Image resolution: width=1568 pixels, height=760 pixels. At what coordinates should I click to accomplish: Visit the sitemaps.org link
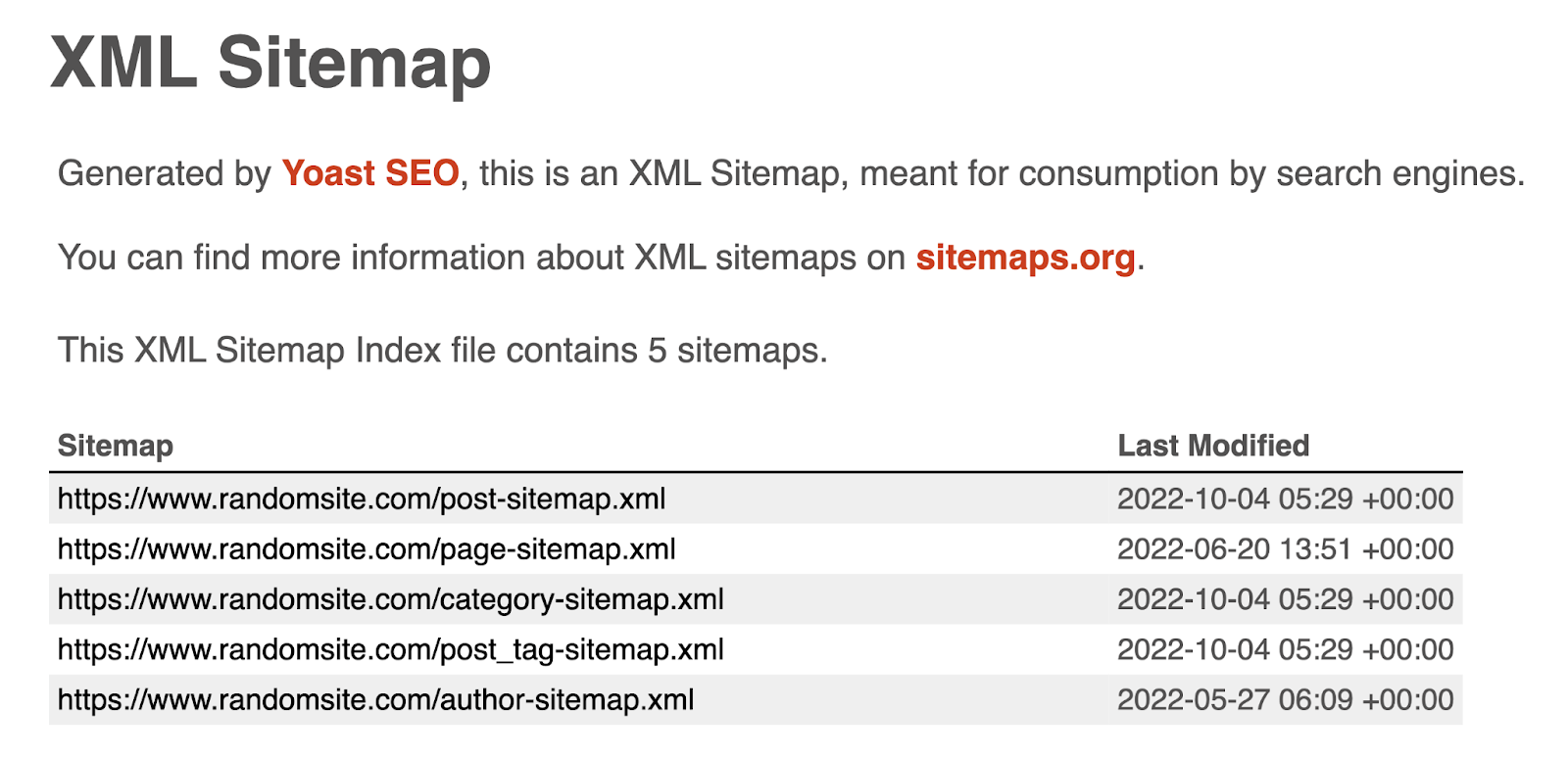coord(1025,258)
